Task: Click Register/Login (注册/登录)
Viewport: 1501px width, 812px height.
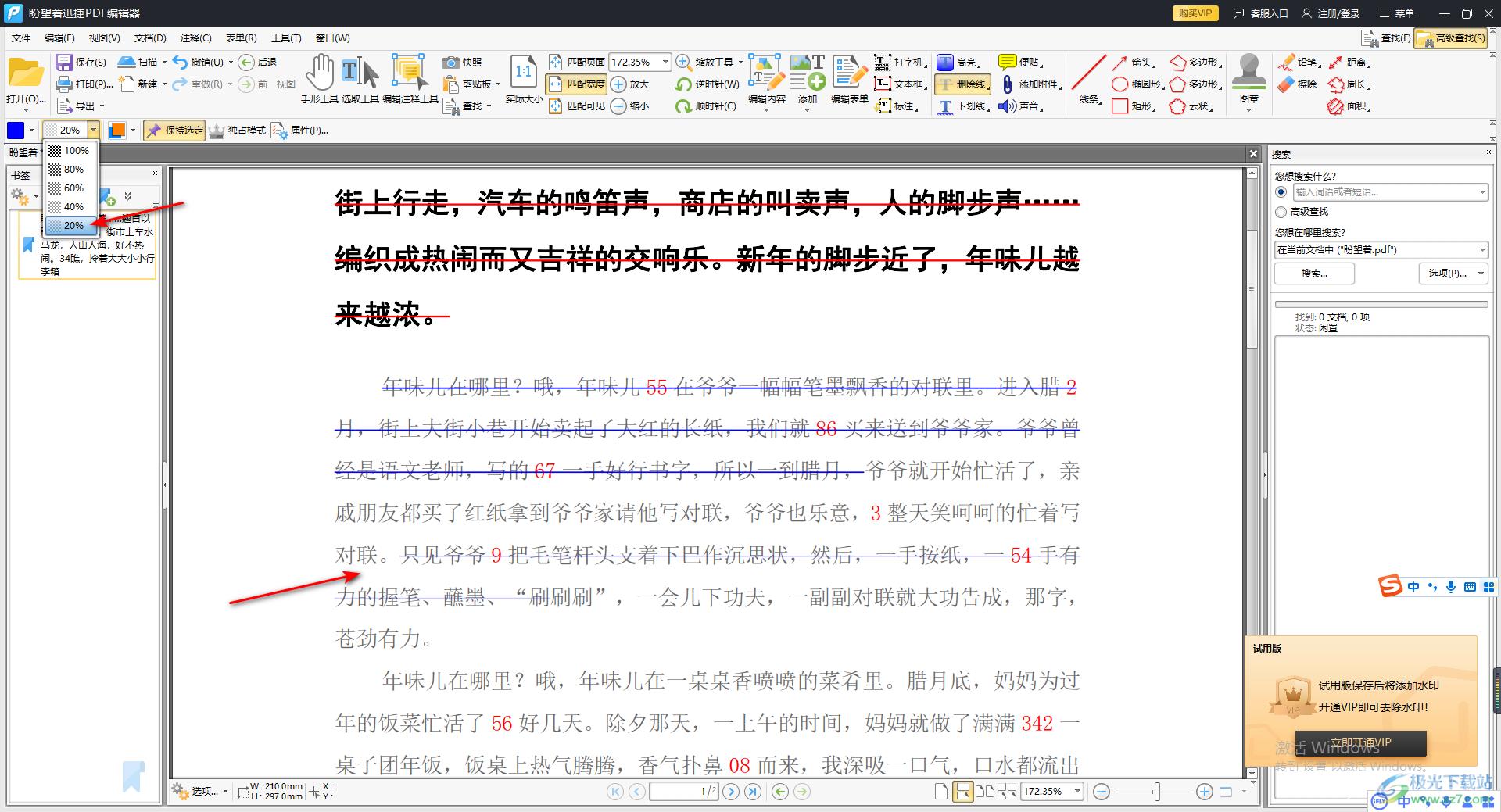Action: [x=1331, y=13]
